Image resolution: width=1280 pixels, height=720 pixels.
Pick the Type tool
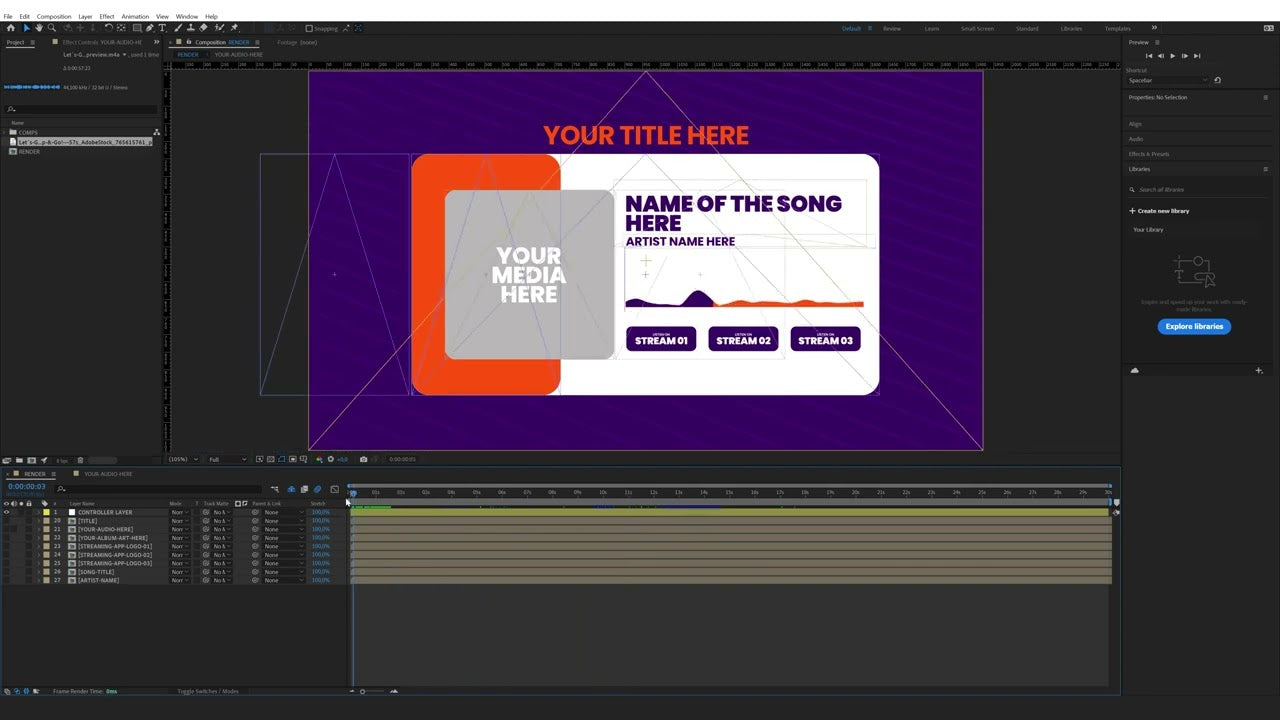pos(161,28)
